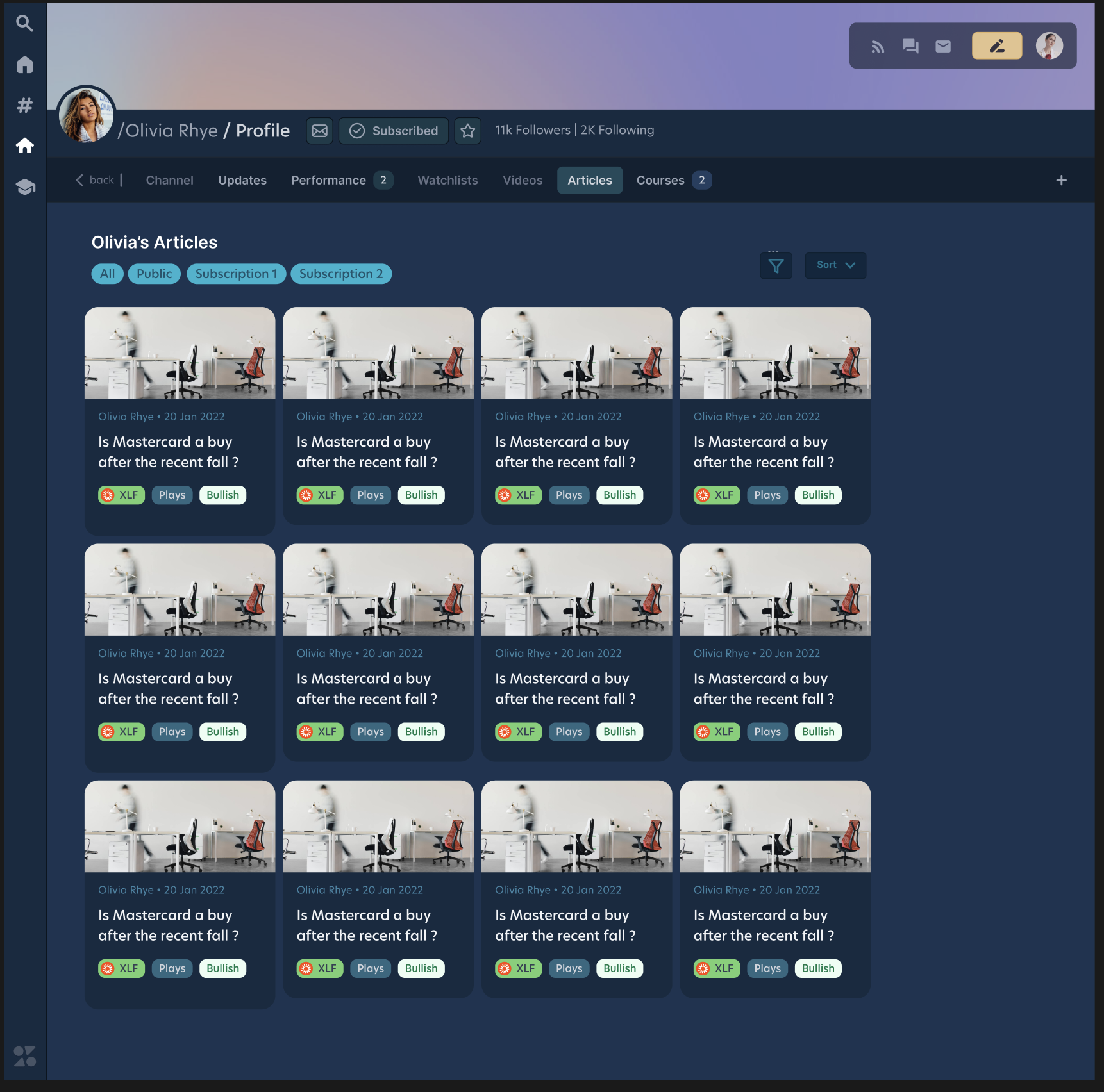The height and width of the screenshot is (1092, 1104).
Task: Select the Subscription 1 filter chip
Action: click(x=236, y=274)
